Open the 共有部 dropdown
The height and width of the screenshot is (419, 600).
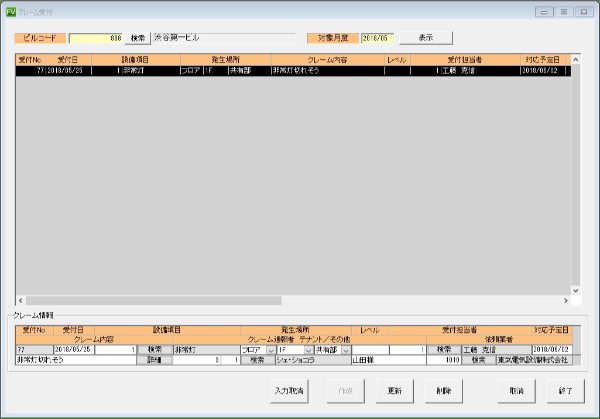[346, 350]
